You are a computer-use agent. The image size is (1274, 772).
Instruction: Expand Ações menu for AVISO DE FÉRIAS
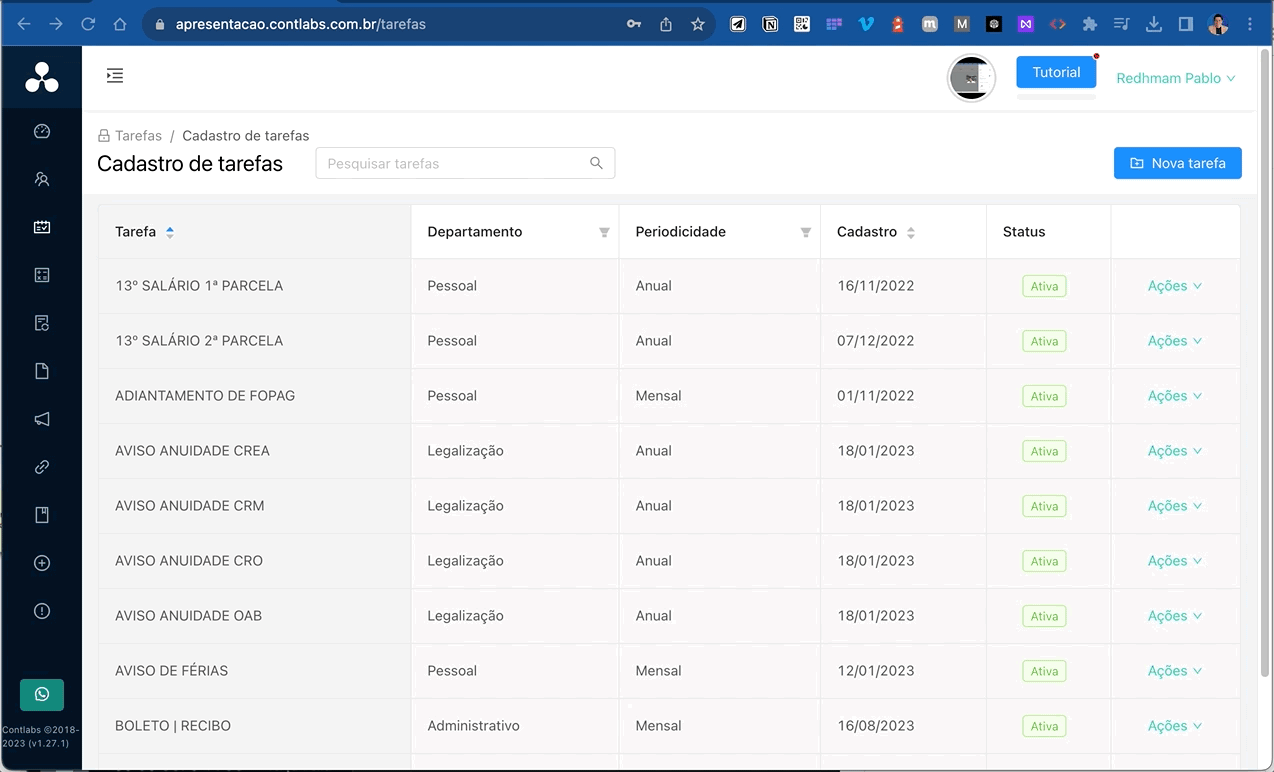[1174, 671]
